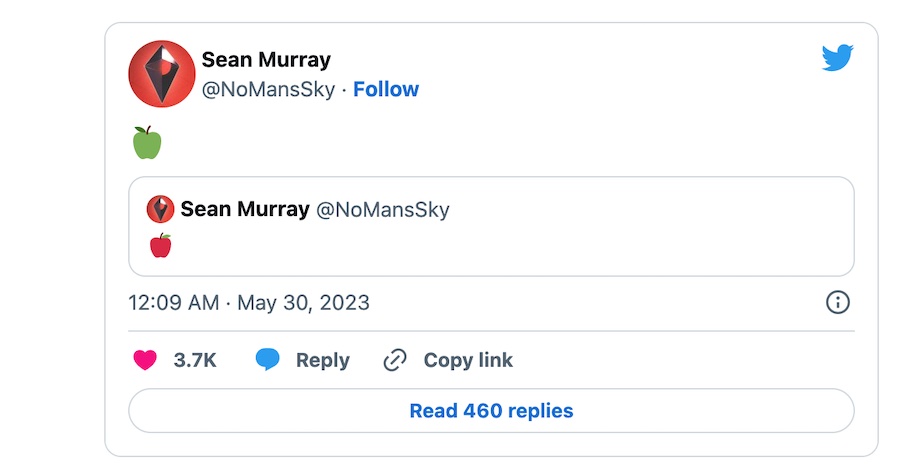The image size is (900, 474).
Task: Like the tweet with the heart icon
Action: click(145, 360)
